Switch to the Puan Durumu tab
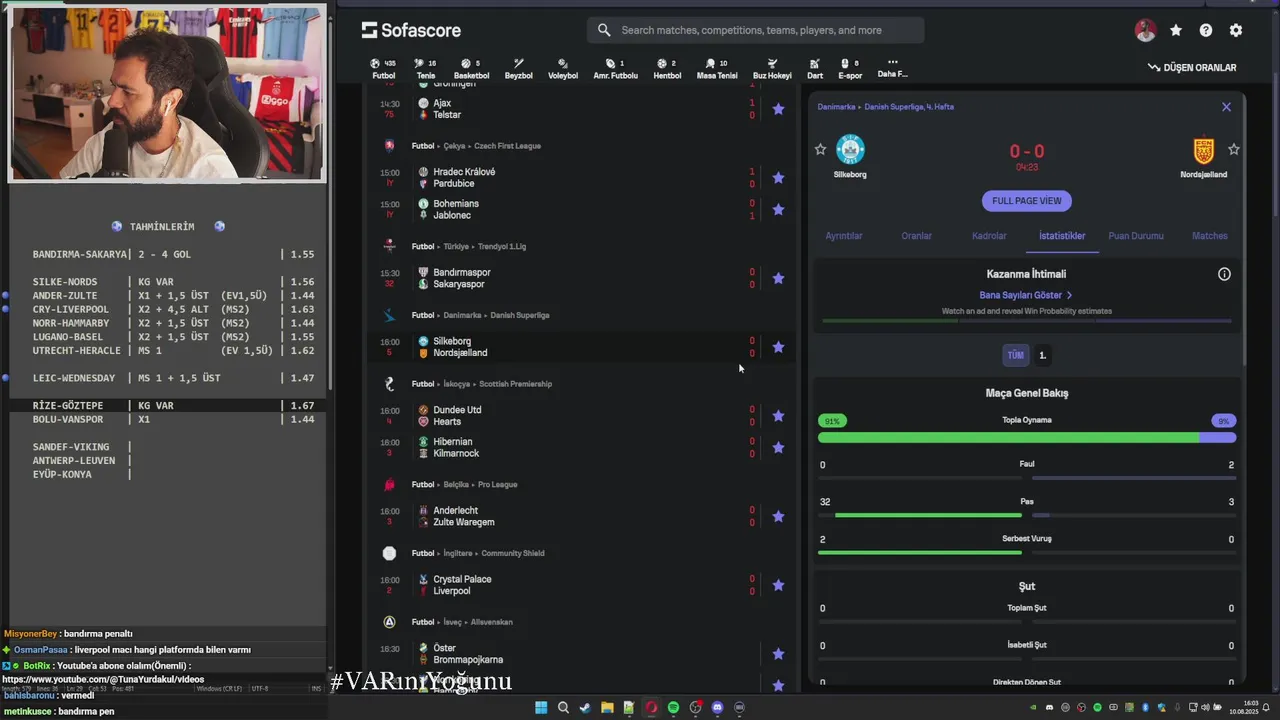 coord(1136,236)
